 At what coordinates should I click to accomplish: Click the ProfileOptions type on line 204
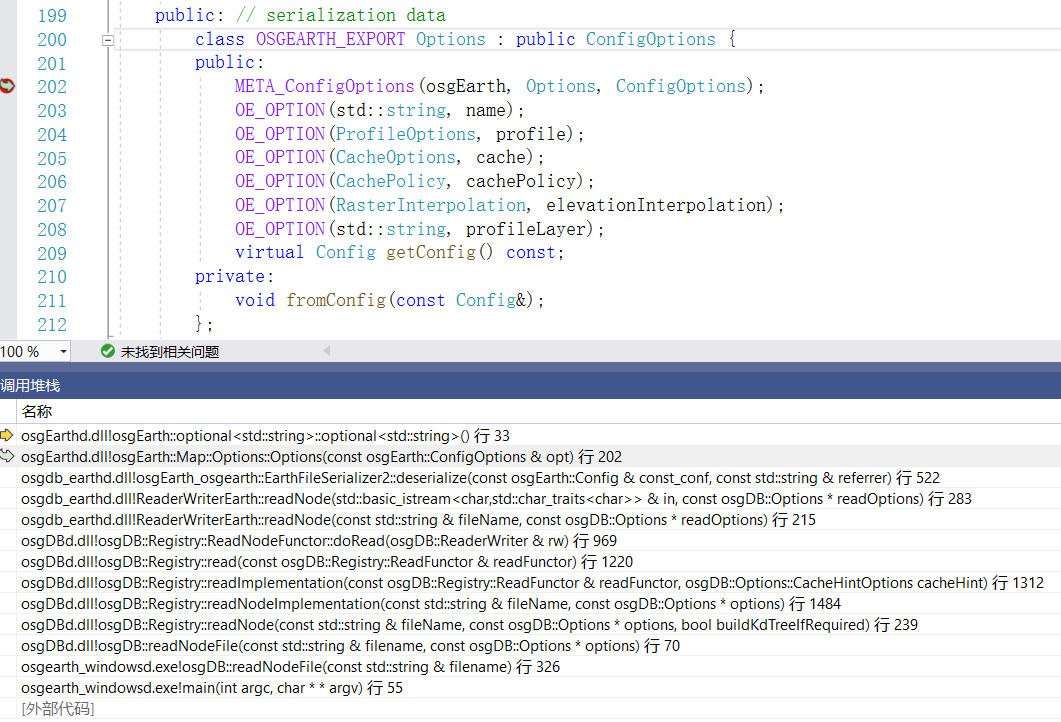406,134
